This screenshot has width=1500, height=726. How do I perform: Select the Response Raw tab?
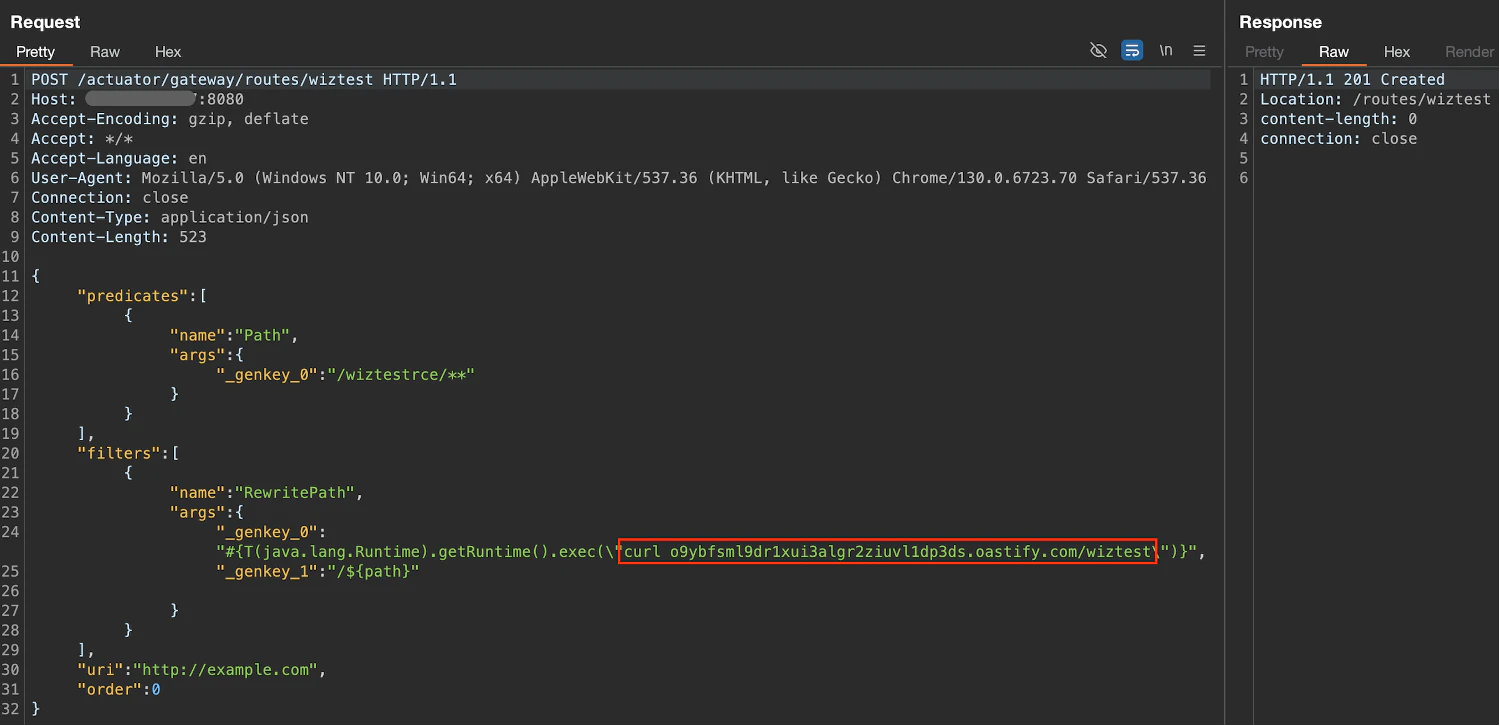coord(1333,52)
